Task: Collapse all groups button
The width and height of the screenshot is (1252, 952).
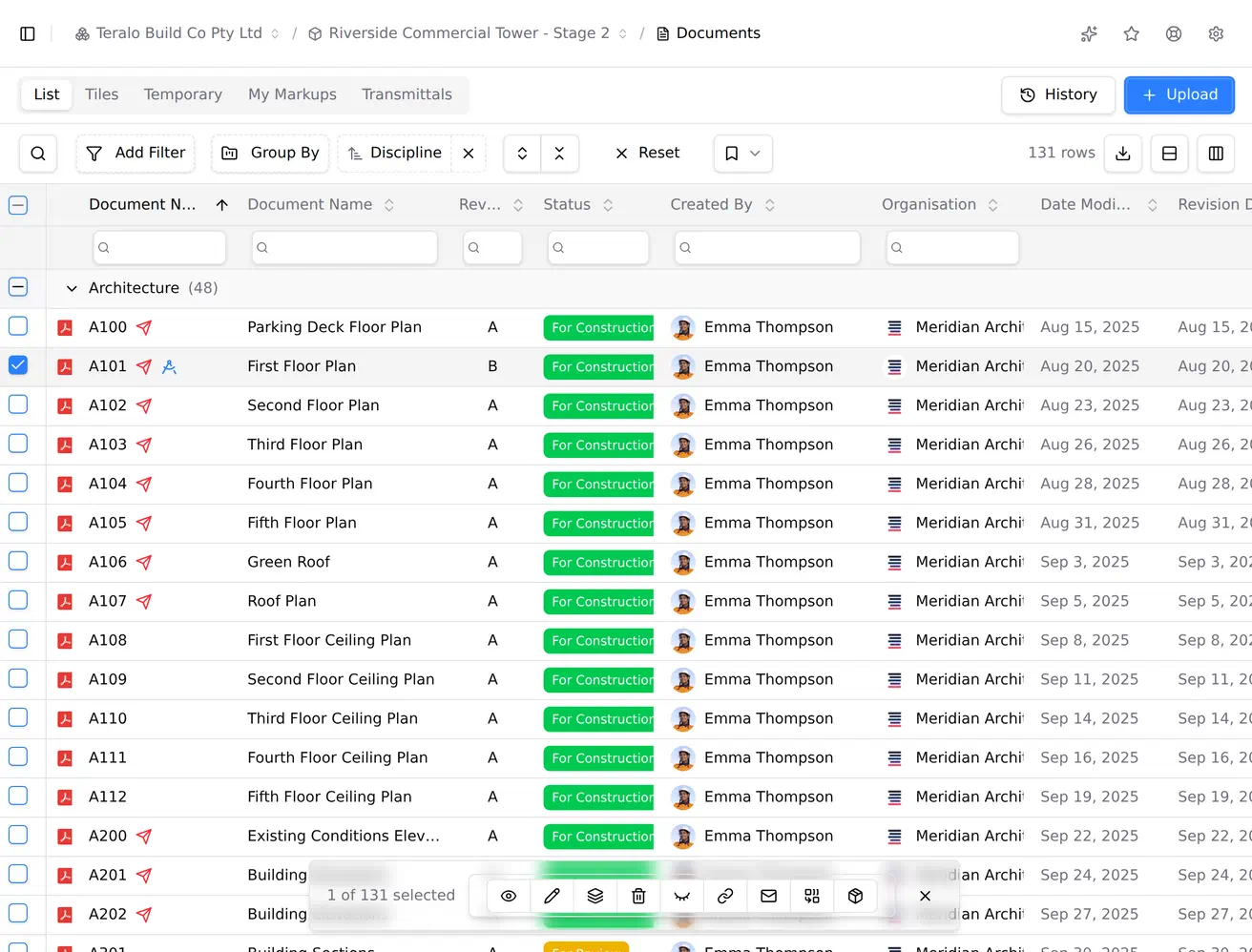Action: 559,154
